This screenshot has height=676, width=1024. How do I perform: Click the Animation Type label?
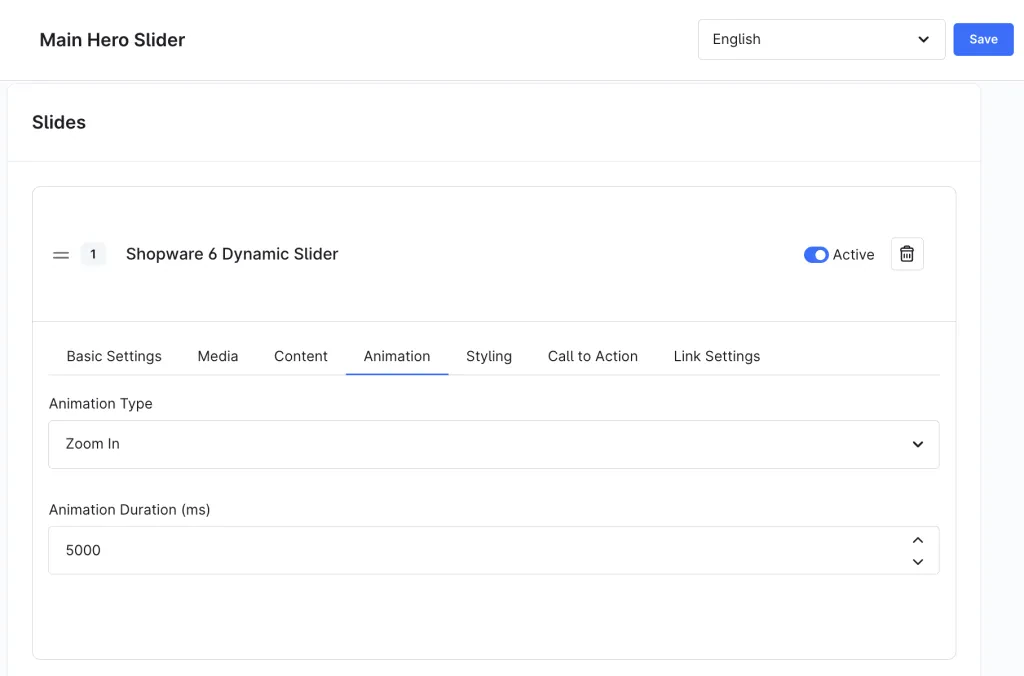[101, 404]
